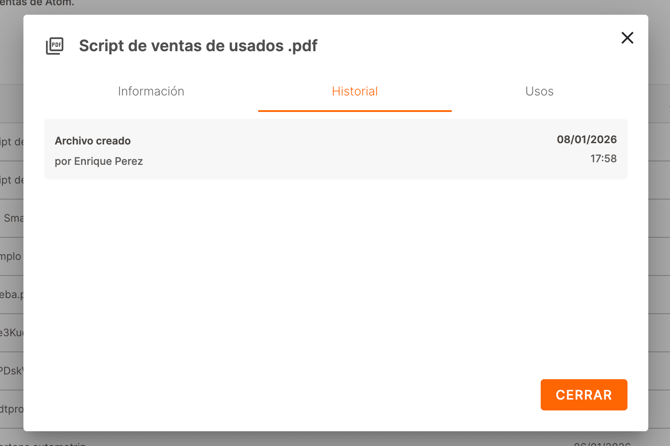Open the Usos tab
Screen dimensions: 670x446
pos(539,91)
